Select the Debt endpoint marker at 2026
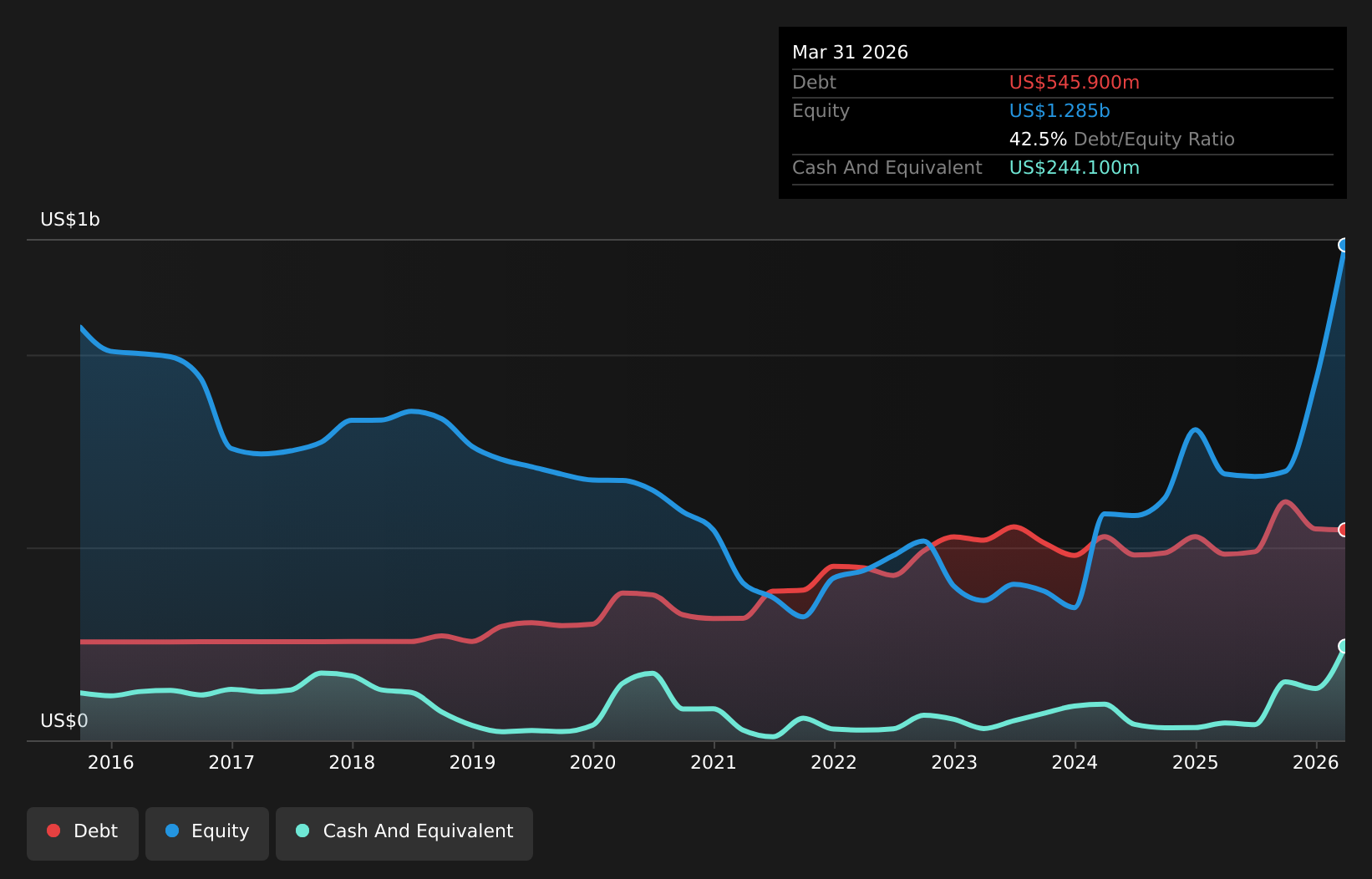 (x=1344, y=530)
